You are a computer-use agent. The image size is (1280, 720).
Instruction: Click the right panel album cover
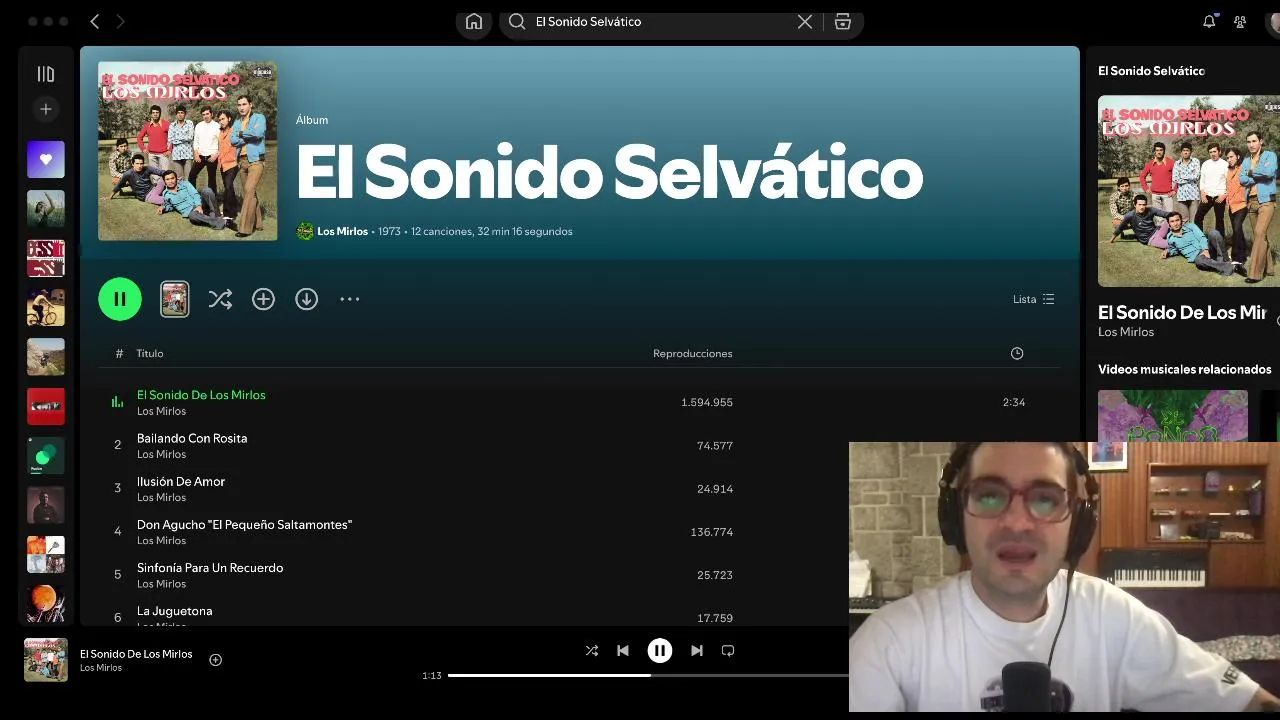coord(1189,191)
